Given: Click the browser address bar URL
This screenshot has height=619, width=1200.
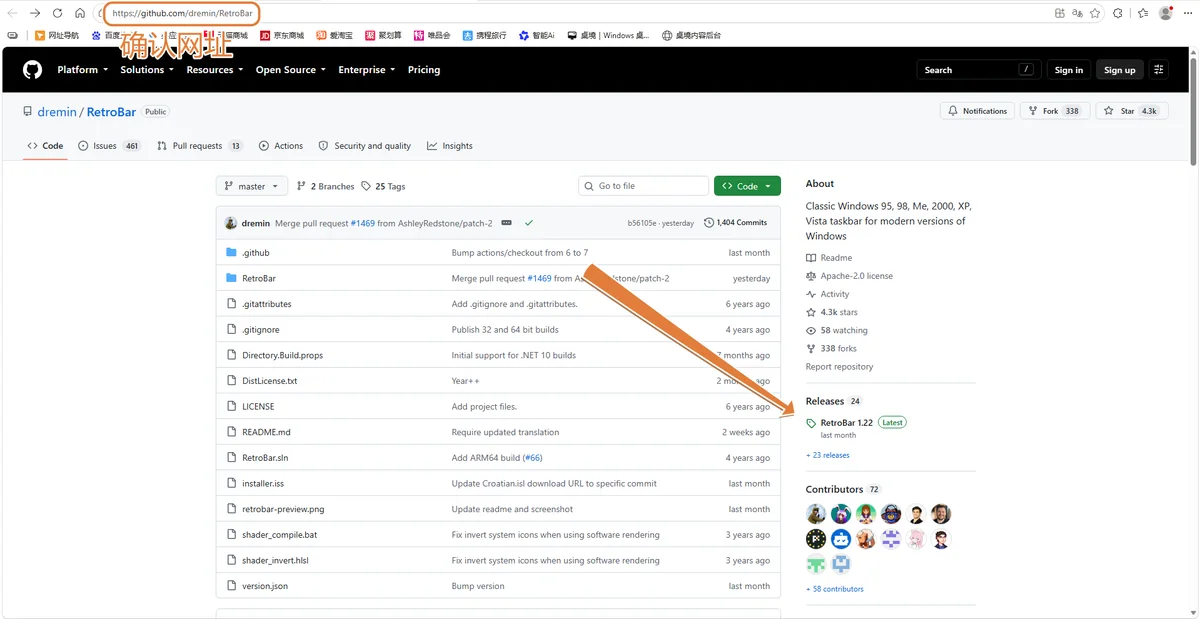Looking at the screenshot, I should [182, 13].
